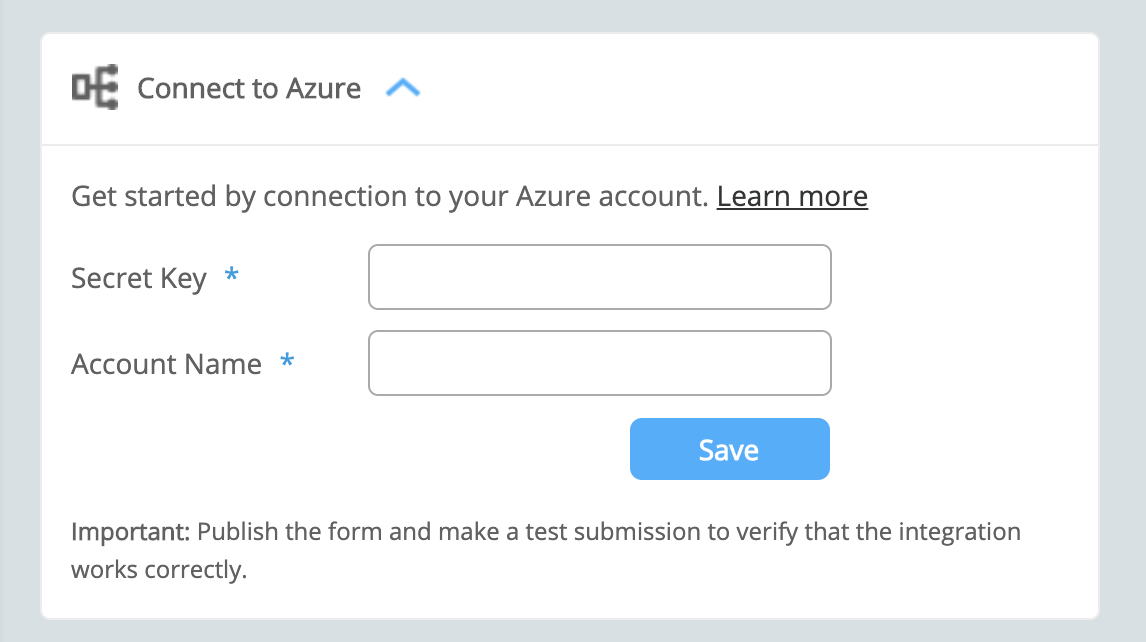Screen dimensions: 1146x642
Task: Click the Important notice text
Action: 545,550
